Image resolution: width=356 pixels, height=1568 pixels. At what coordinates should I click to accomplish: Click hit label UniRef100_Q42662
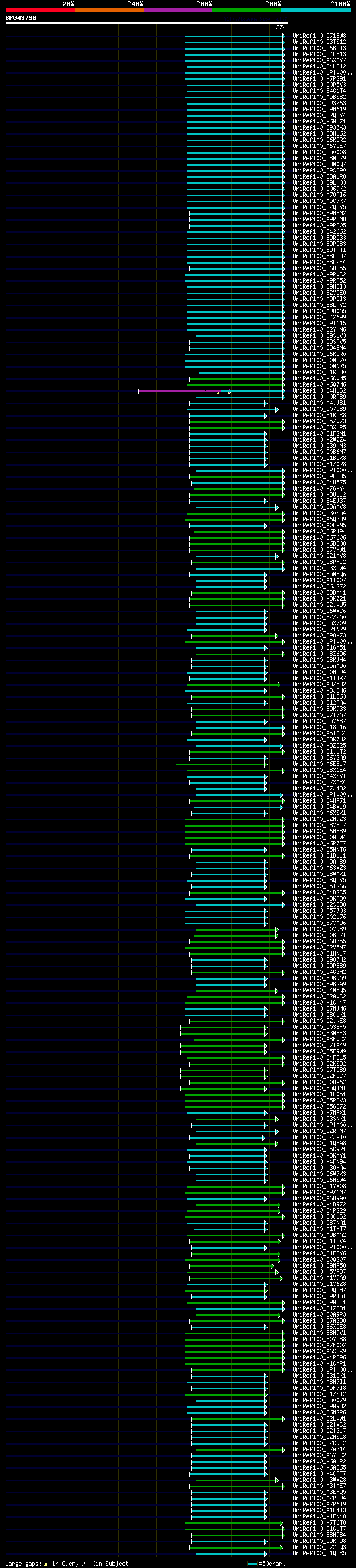click(319, 232)
